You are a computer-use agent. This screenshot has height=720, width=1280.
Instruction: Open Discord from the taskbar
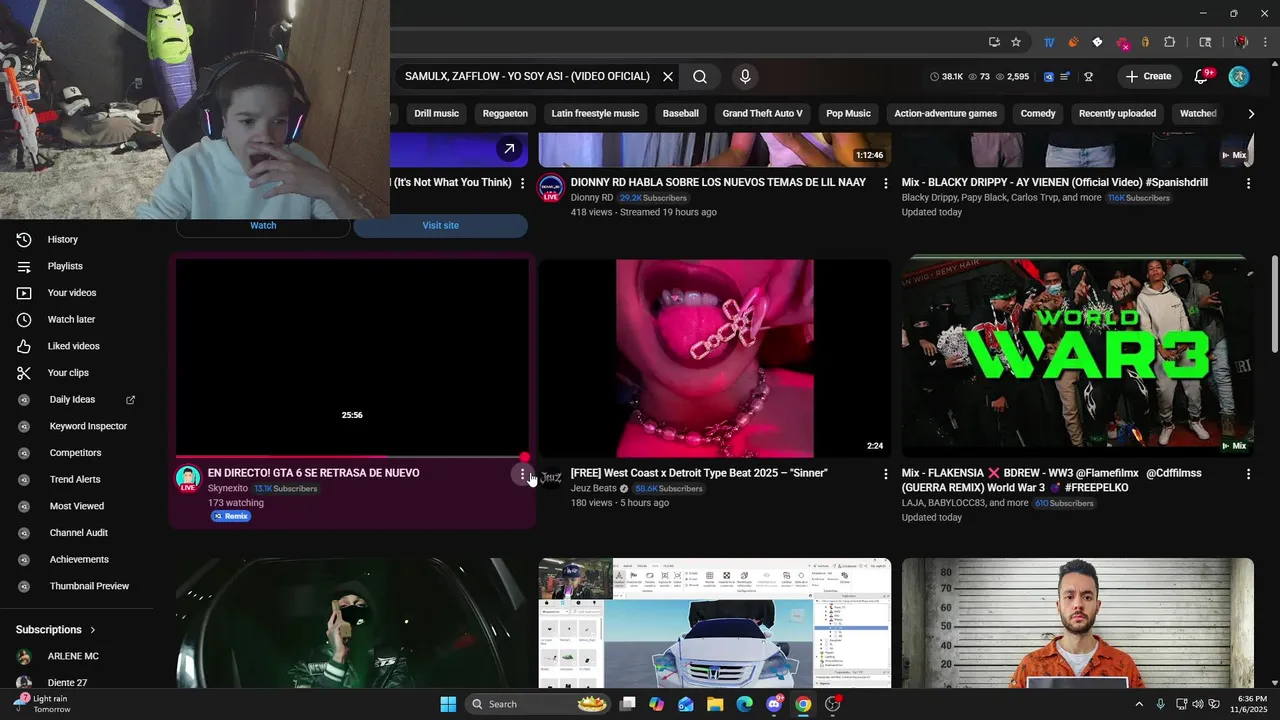click(x=774, y=704)
